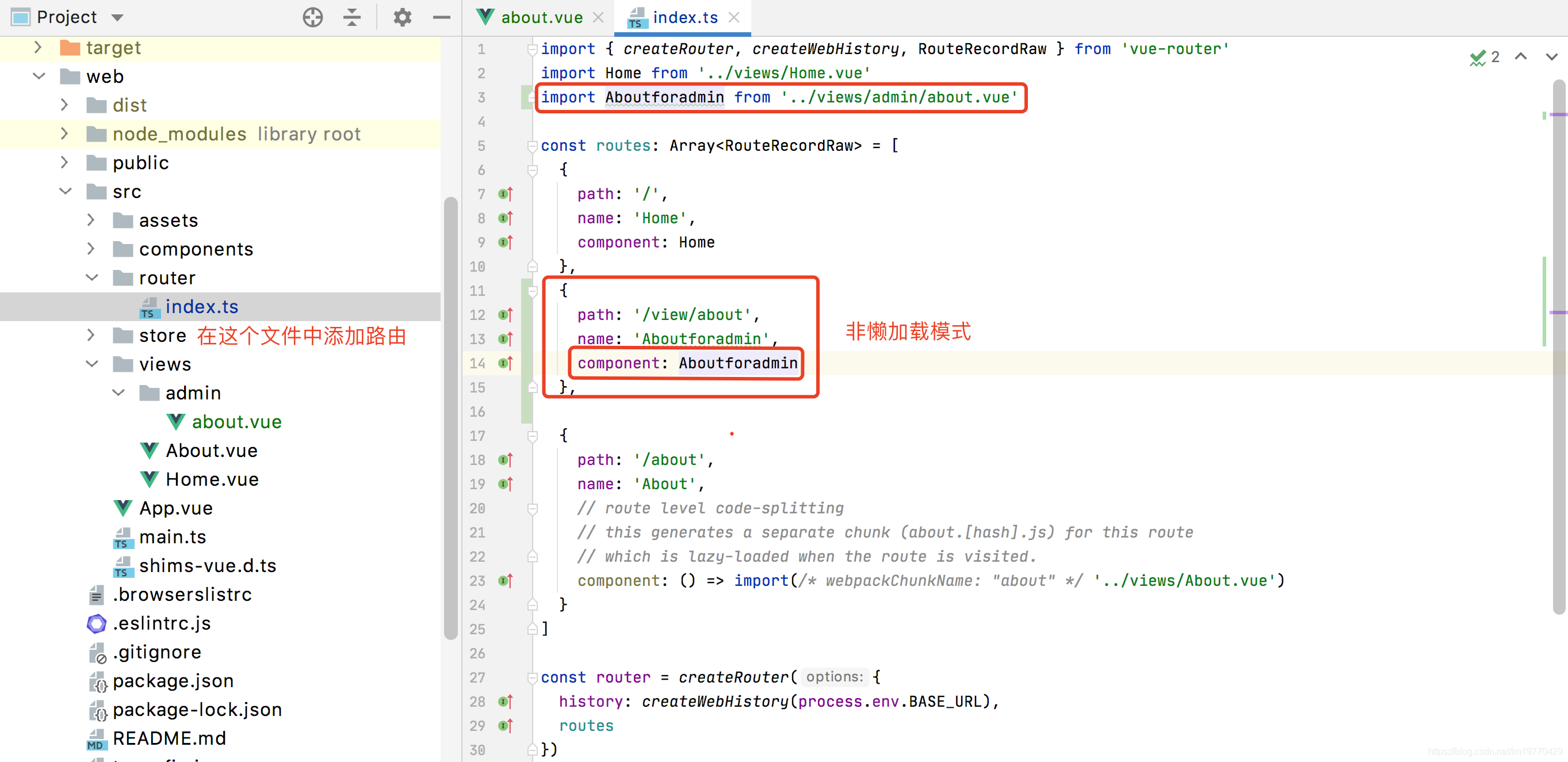The height and width of the screenshot is (762, 1568).
Task: Collapse the src folder
Action: pyautogui.click(x=65, y=191)
